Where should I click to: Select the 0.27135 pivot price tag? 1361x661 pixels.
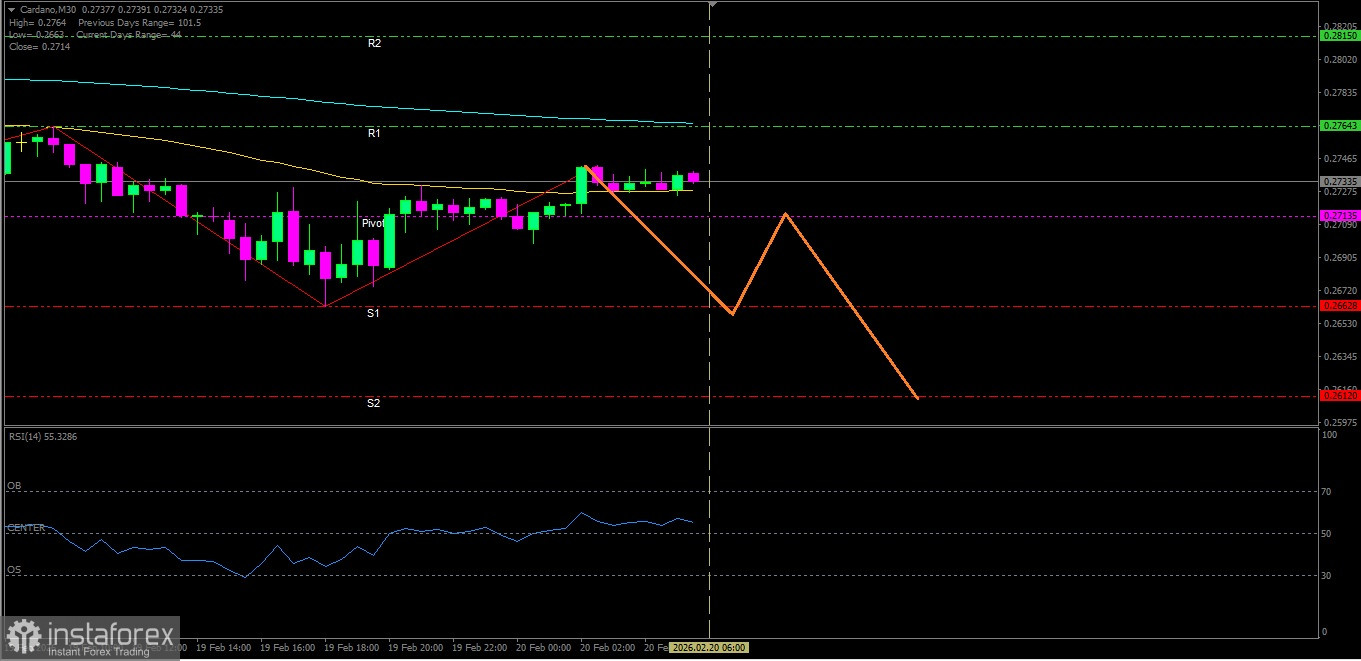(x=1340, y=216)
